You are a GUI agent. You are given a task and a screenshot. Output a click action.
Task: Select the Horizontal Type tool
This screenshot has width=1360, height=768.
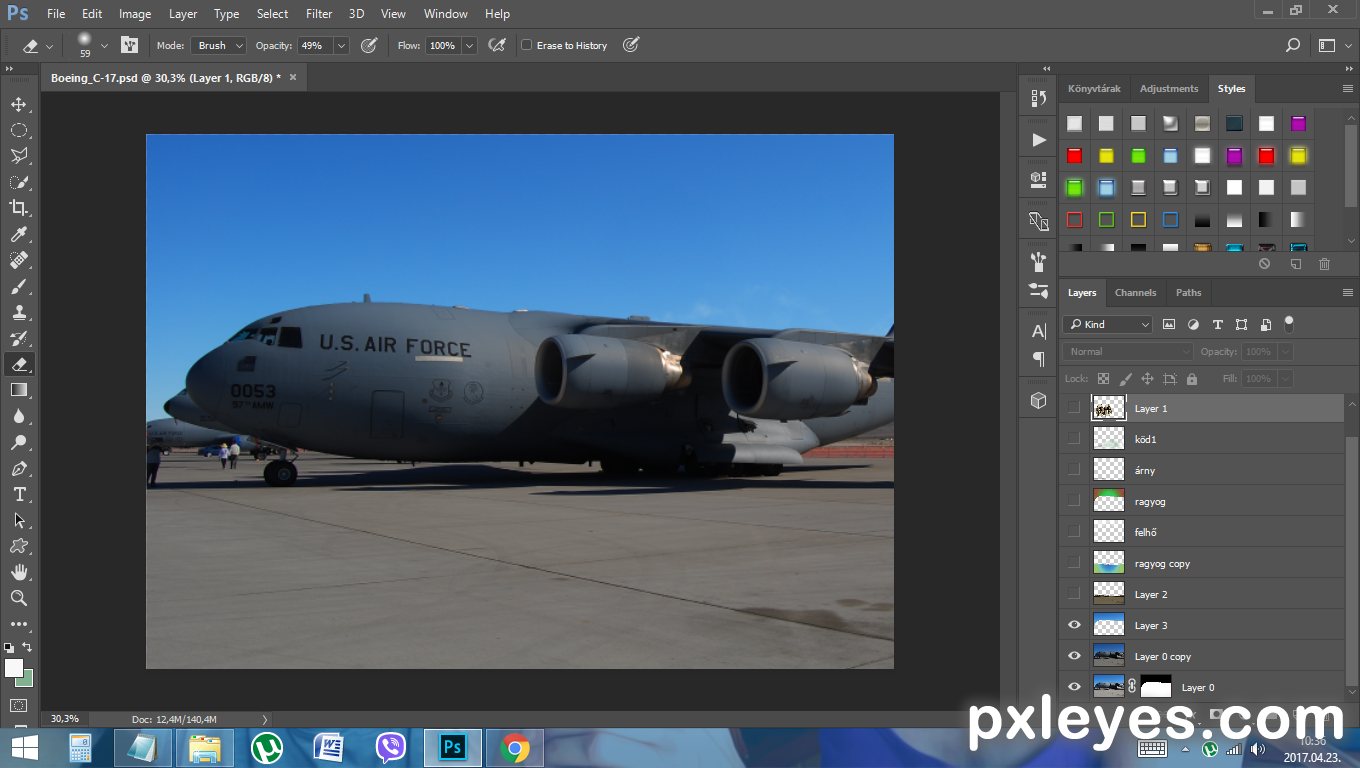(18, 494)
